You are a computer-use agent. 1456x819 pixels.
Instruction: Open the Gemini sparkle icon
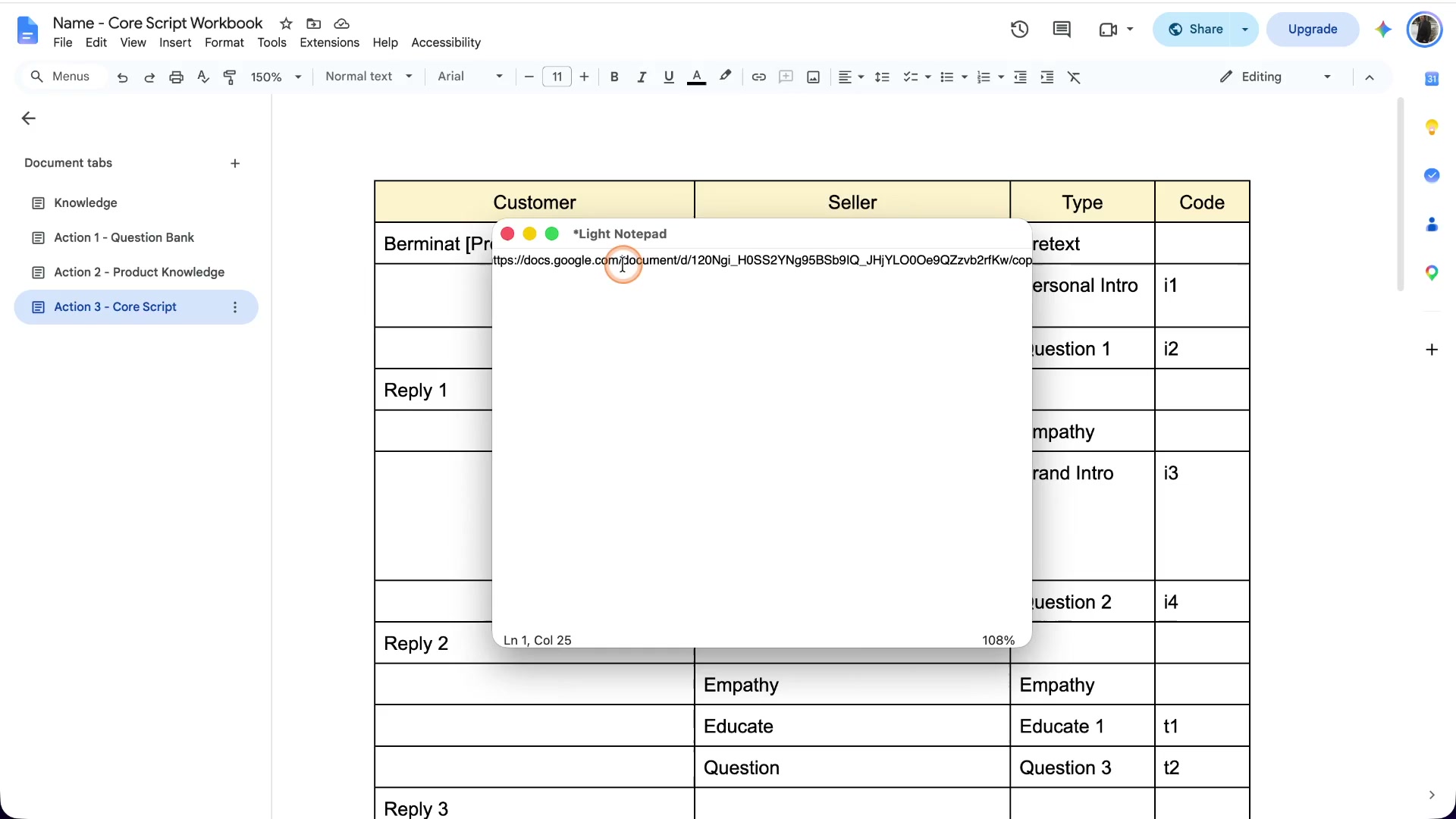[x=1383, y=30]
